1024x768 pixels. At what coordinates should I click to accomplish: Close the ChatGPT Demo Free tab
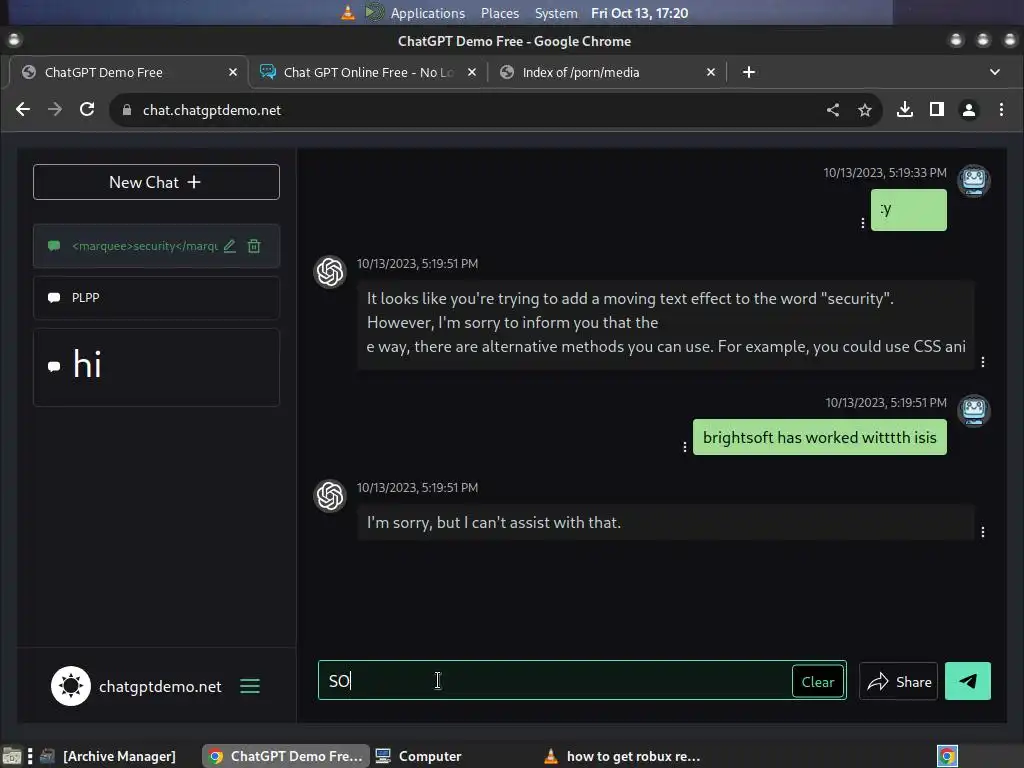click(x=233, y=72)
